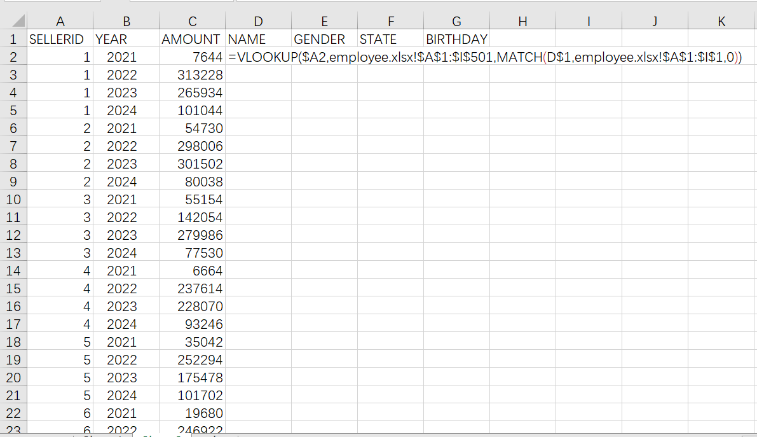Click year cell in row 3

click(x=126, y=75)
